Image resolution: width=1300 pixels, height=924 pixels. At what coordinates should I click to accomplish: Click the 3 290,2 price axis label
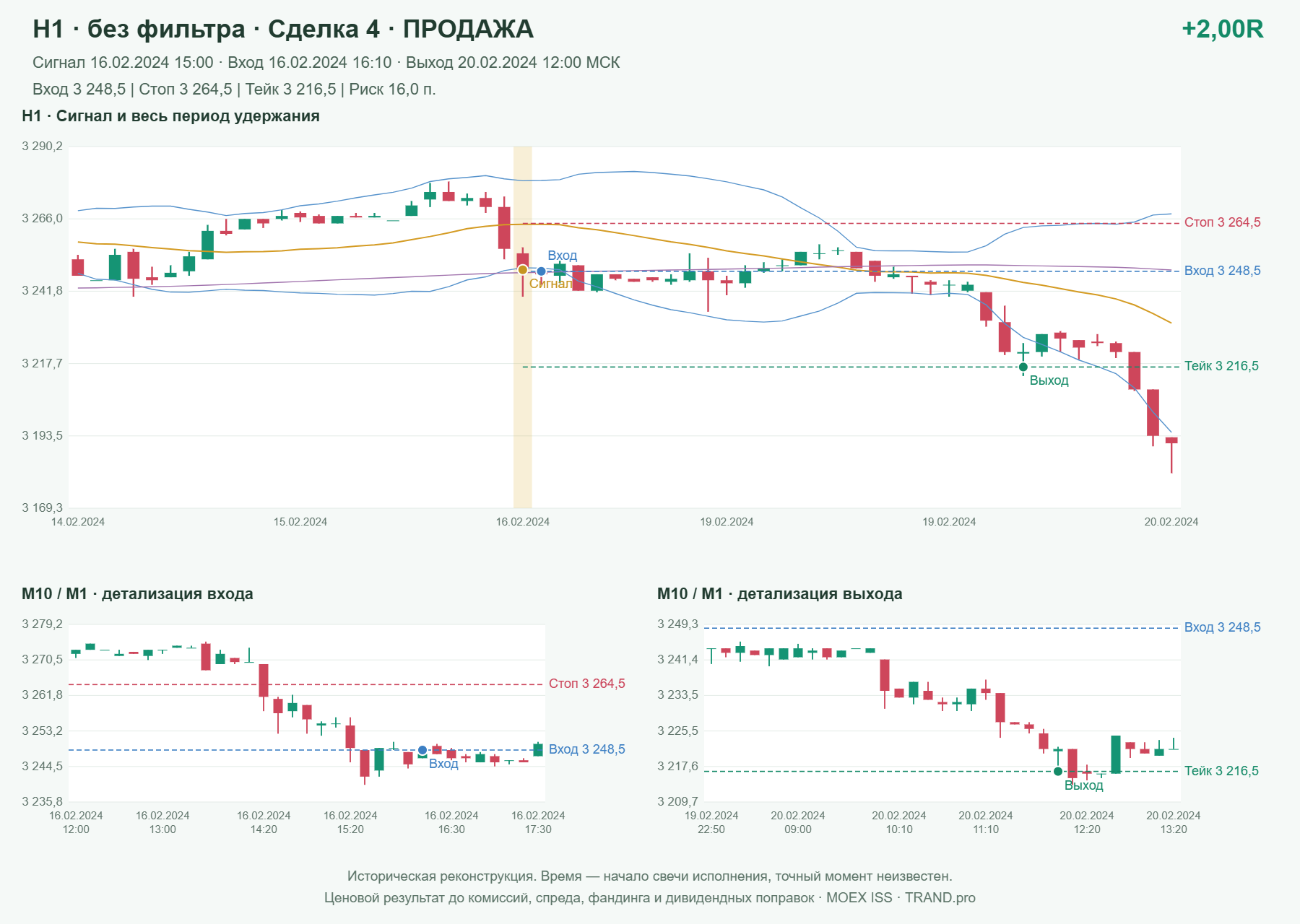pos(42,147)
